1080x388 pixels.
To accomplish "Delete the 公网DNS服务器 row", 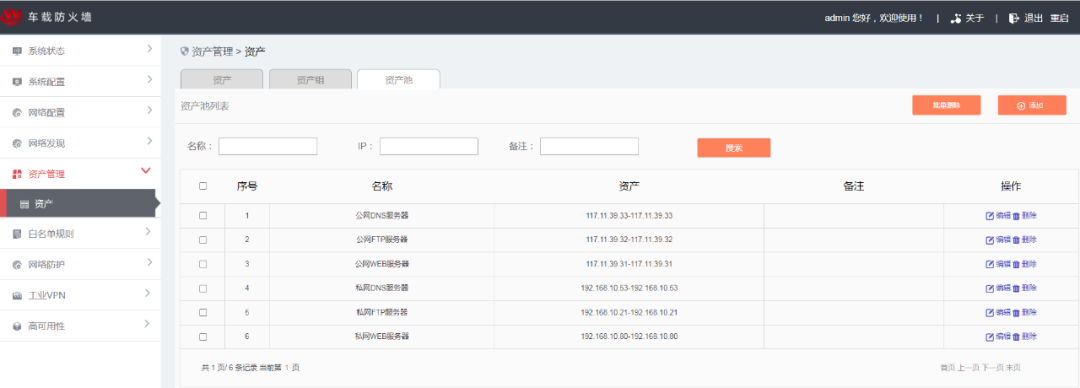I will click(x=1024, y=216).
